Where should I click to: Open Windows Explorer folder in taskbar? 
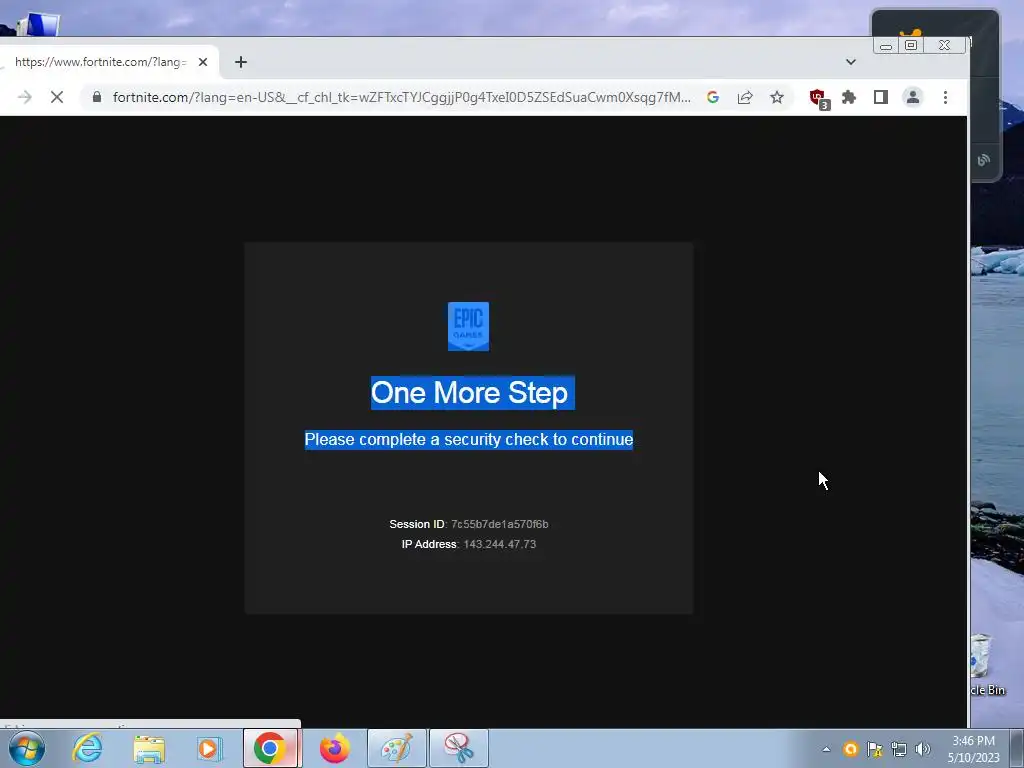[x=149, y=748]
